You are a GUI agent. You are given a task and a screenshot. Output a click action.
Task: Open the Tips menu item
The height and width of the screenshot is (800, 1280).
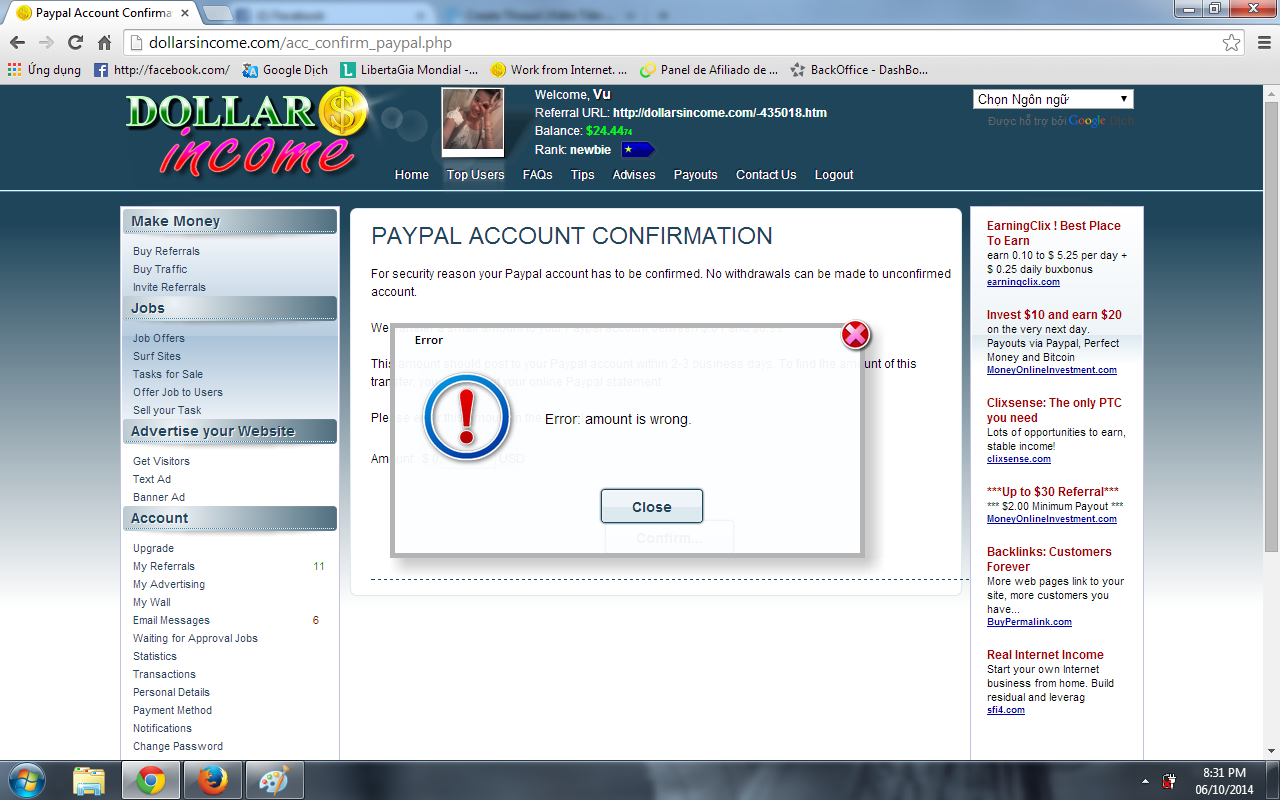583,175
